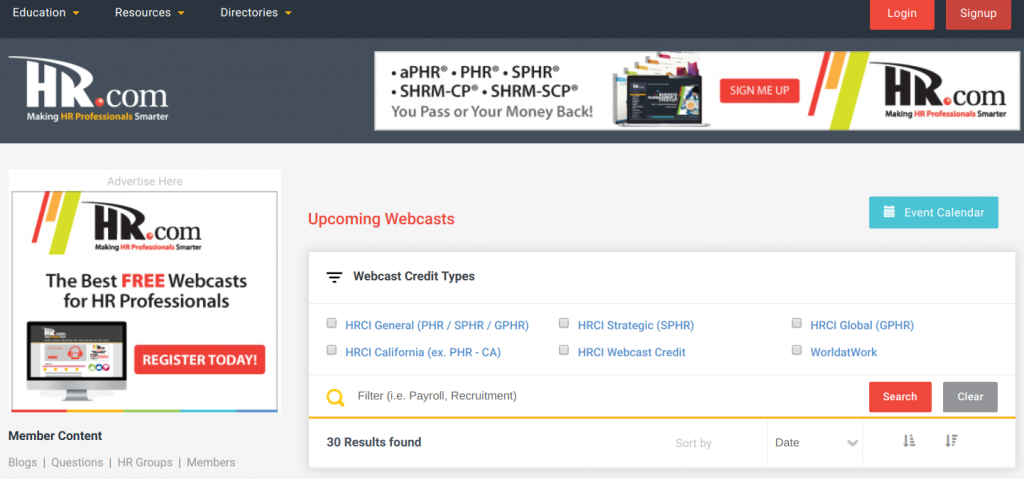Click the yellow magnifier search icon
The width and height of the screenshot is (1024, 479).
pos(335,397)
